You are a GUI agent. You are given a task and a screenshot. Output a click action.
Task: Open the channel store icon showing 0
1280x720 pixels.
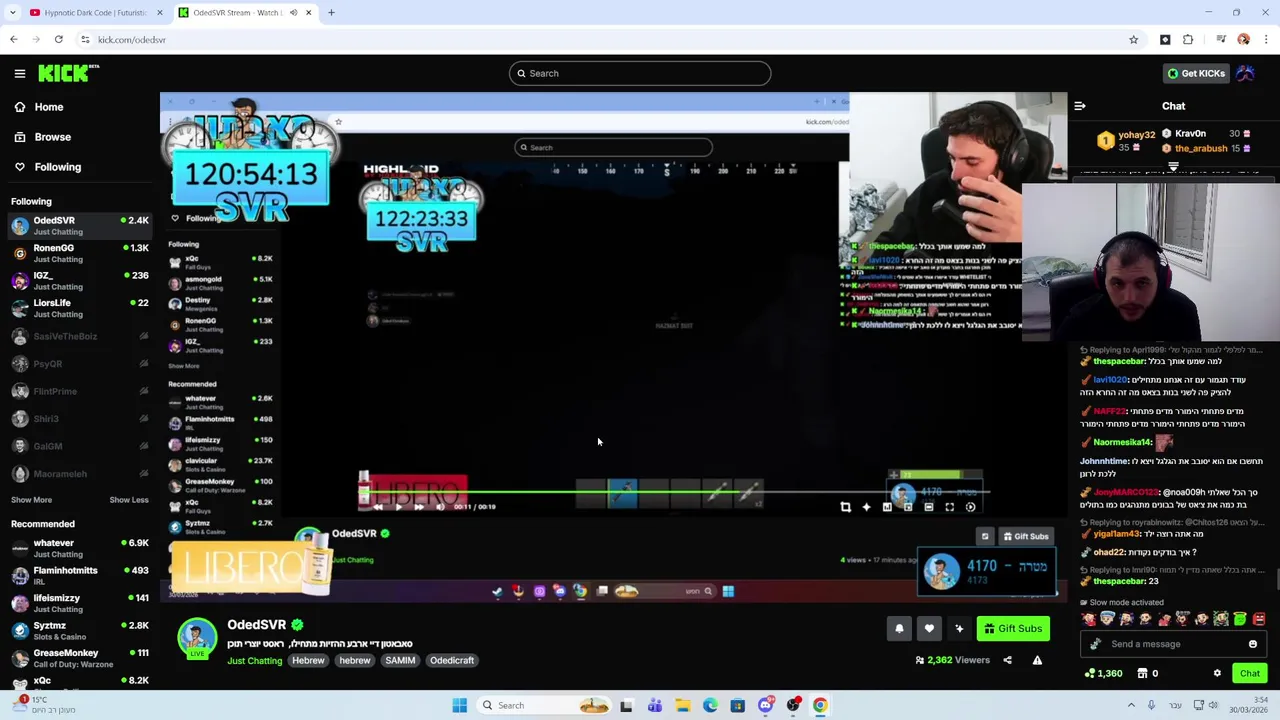[1149, 673]
